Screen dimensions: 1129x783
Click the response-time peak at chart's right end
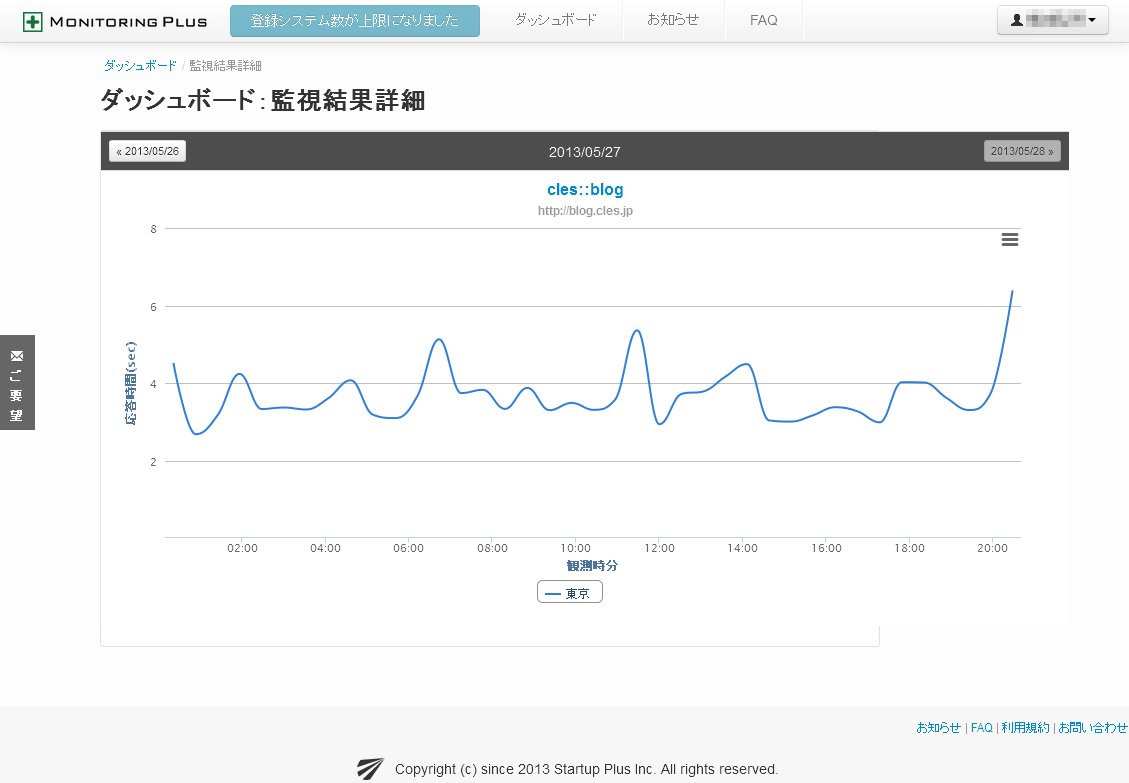point(1013,291)
